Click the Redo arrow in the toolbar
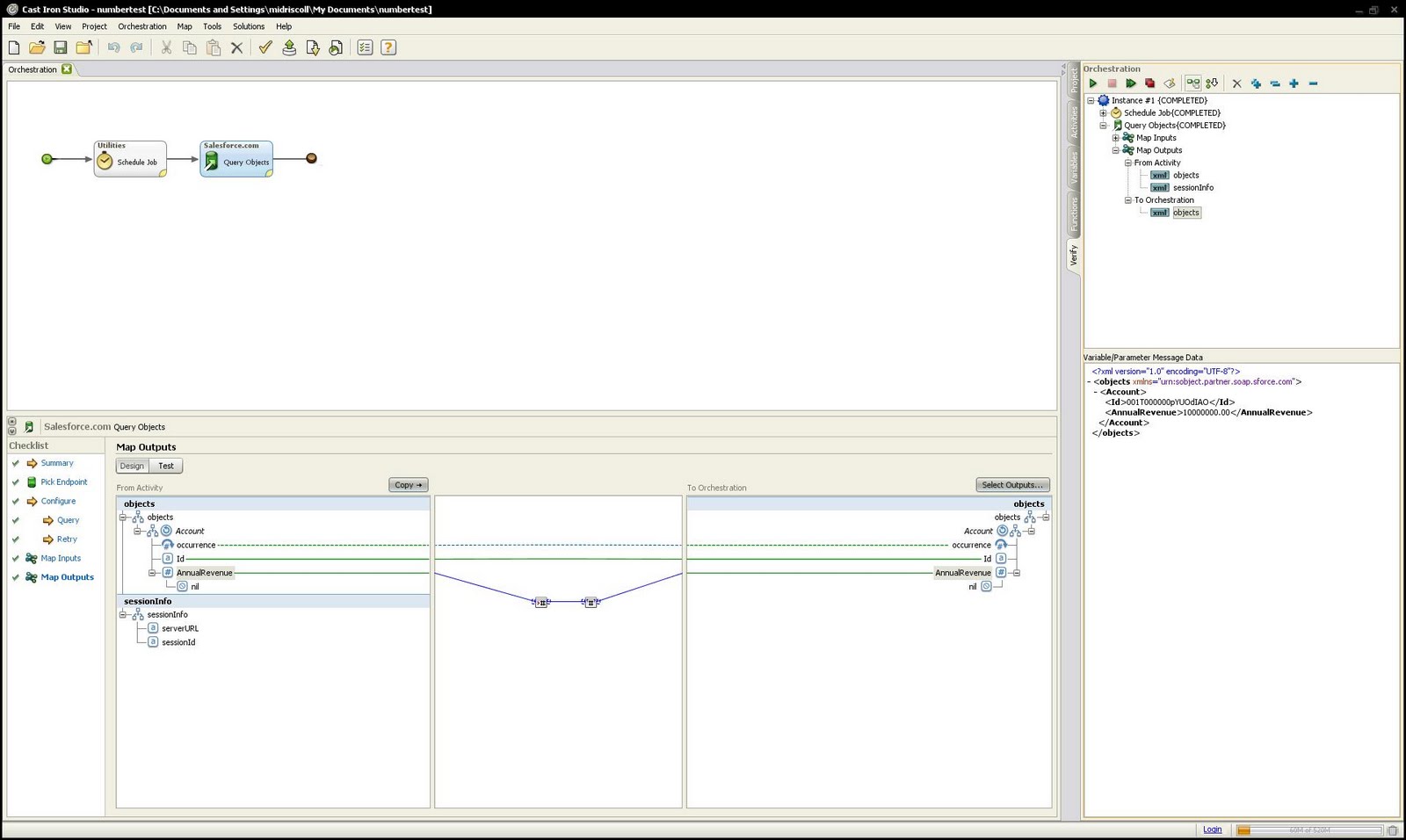 coord(136,47)
